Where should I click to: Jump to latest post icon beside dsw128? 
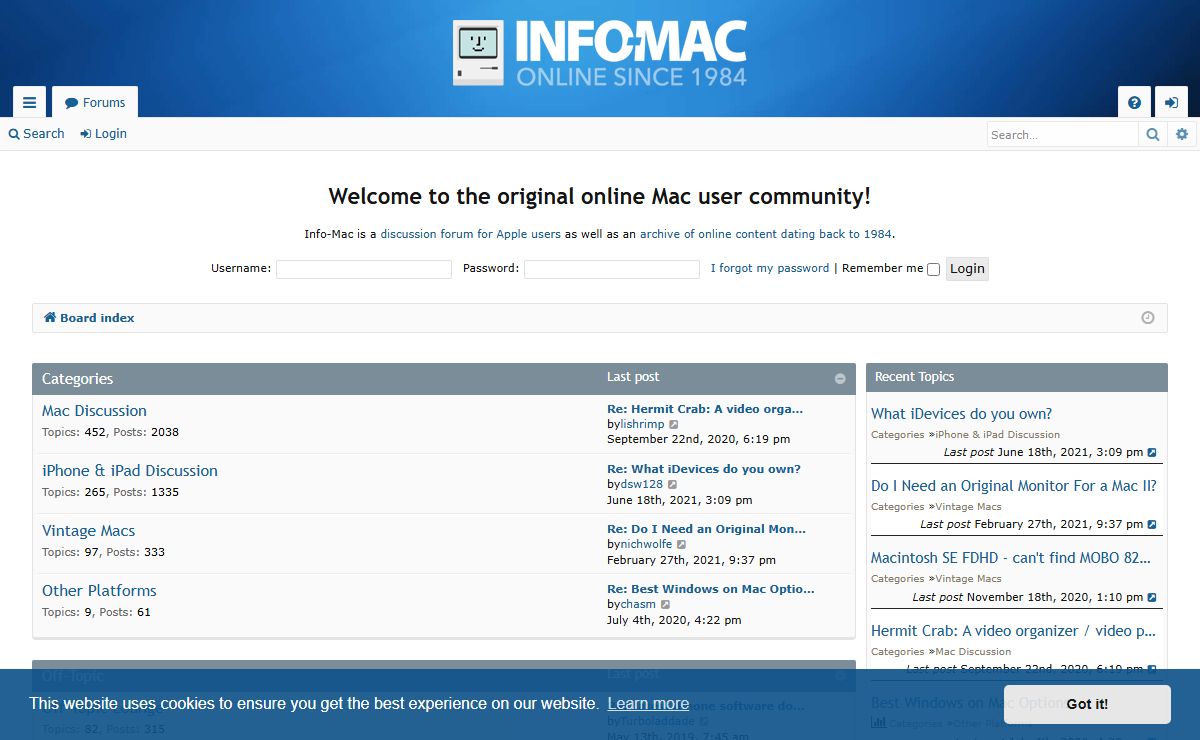click(672, 485)
